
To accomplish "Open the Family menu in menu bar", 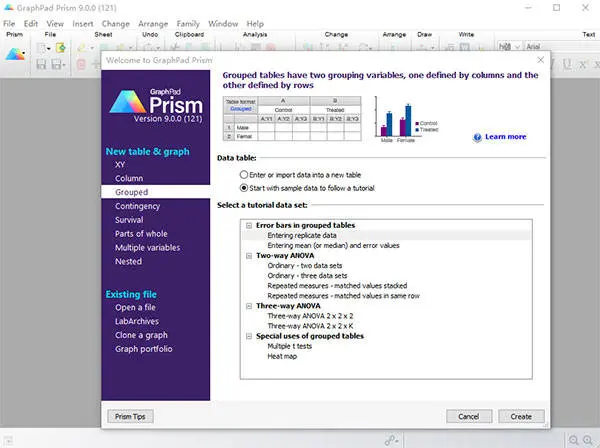I will click(188, 23).
